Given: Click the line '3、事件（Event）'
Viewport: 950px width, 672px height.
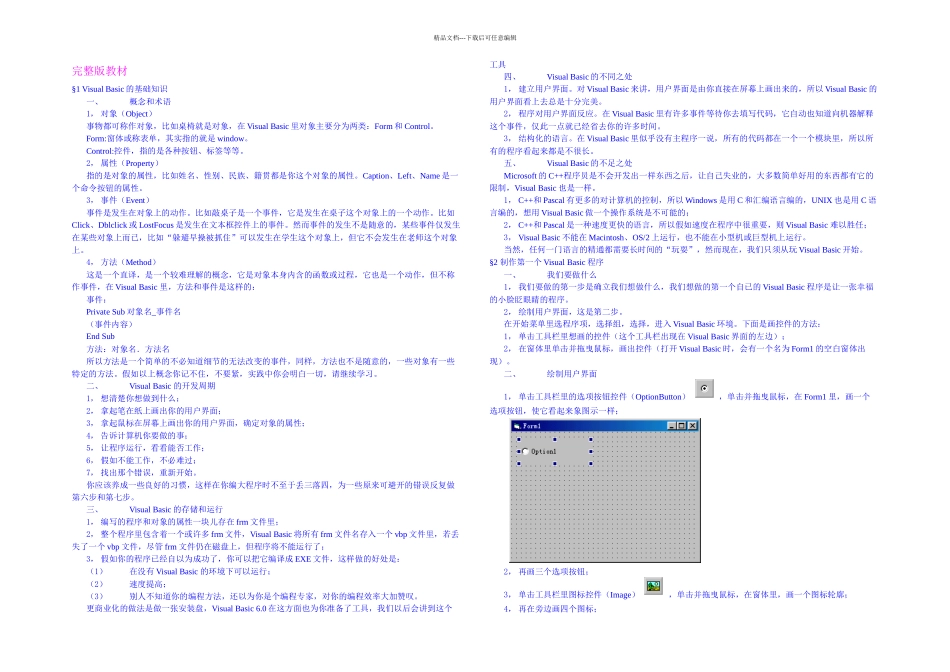Looking at the screenshot, I should (x=118, y=200).
